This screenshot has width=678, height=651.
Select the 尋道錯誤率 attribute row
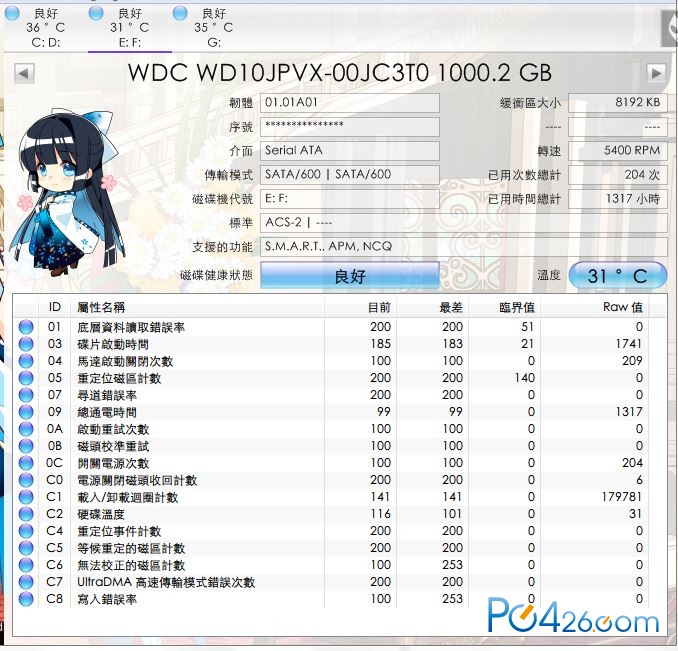coord(339,395)
